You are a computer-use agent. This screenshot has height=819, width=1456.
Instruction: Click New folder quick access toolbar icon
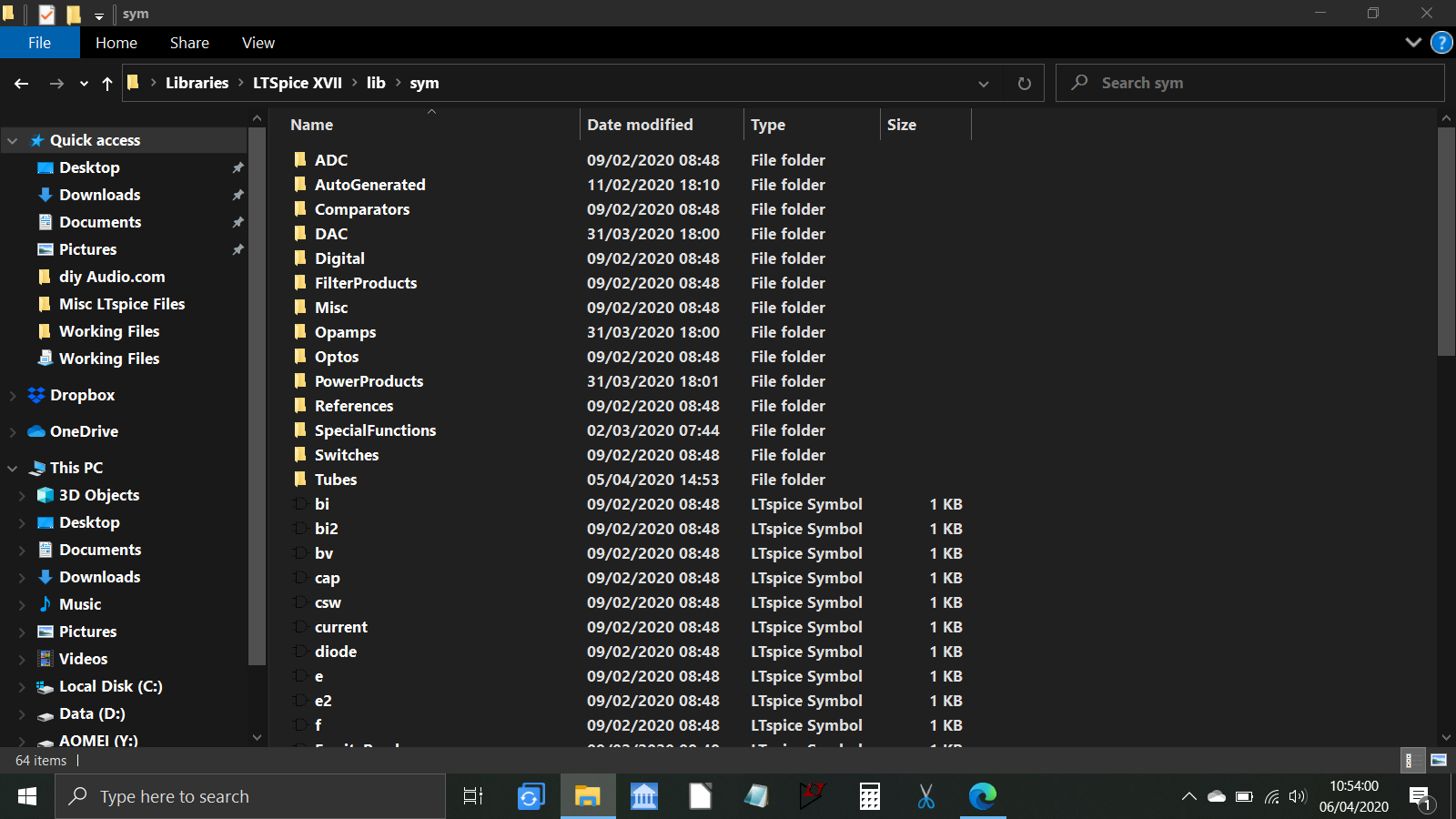pyautogui.click(x=74, y=14)
